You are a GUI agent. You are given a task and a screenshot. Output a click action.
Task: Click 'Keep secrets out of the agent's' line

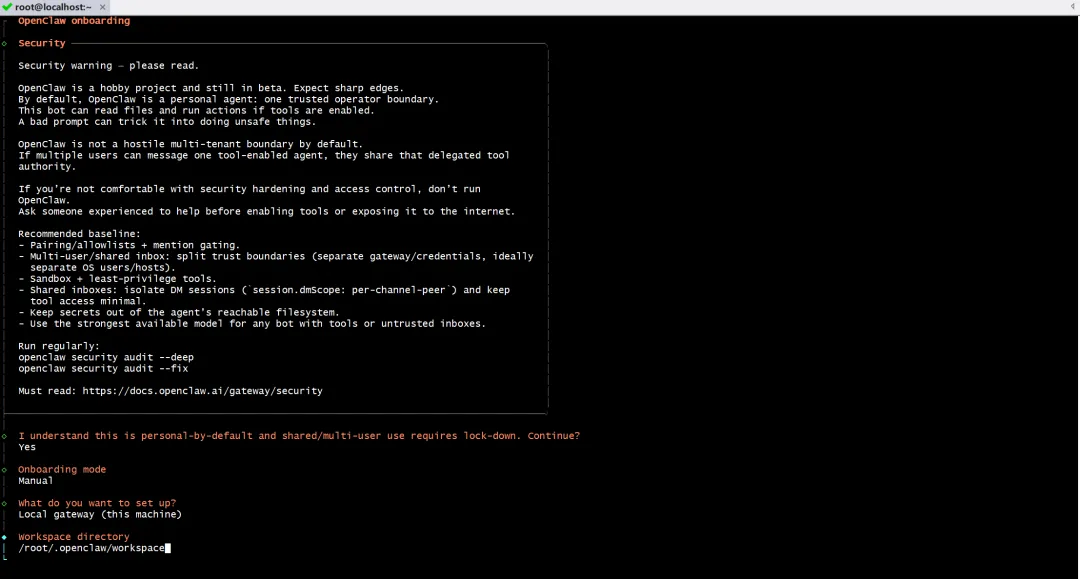coord(178,313)
